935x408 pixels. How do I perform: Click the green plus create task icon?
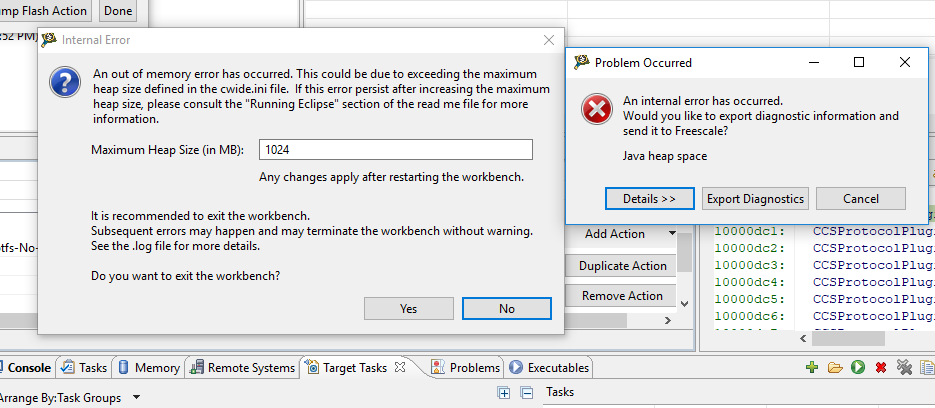[x=813, y=368]
